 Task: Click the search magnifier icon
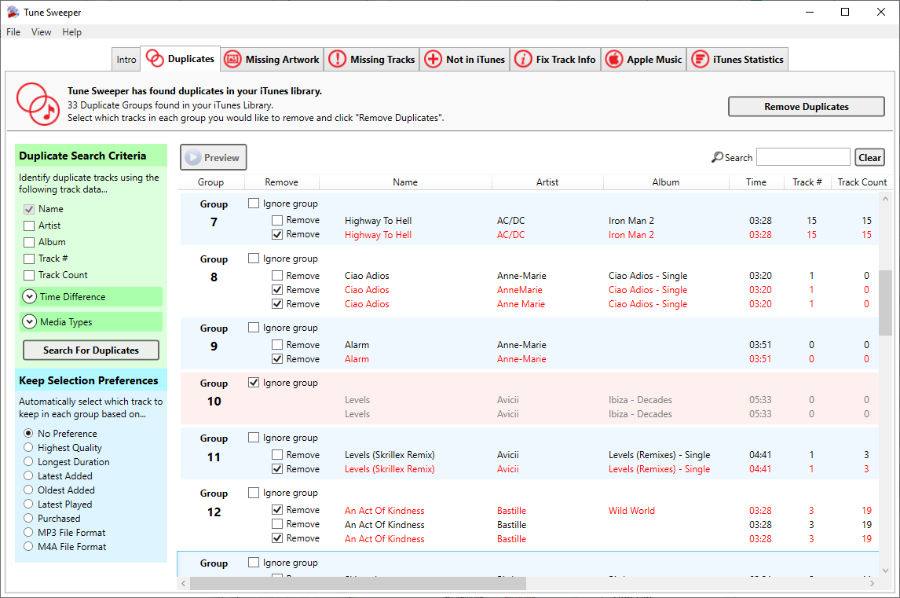click(717, 157)
